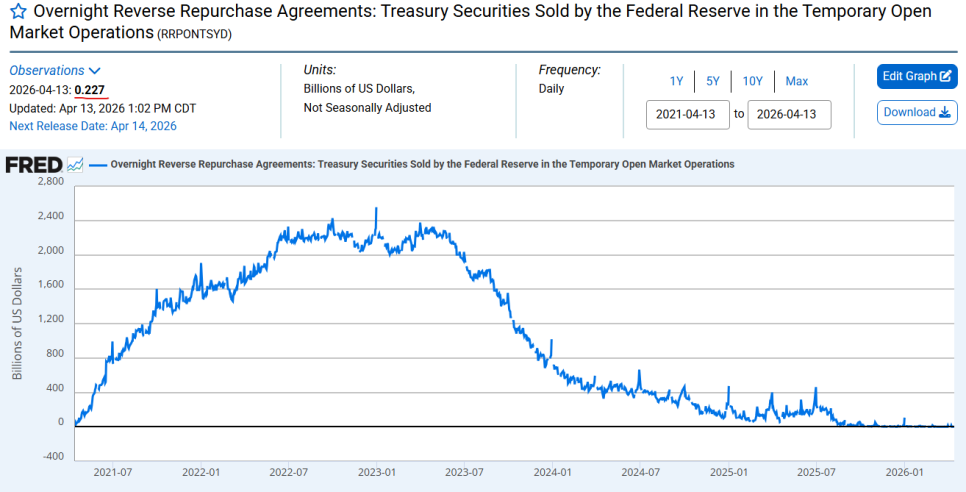The width and height of the screenshot is (966, 492).
Task: Click the FRED logo on the graph
Action: click(34, 165)
